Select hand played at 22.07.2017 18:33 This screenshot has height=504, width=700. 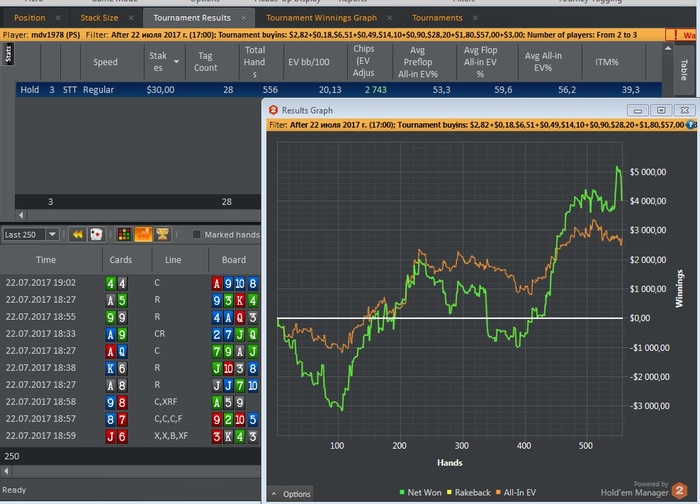click(x=130, y=334)
